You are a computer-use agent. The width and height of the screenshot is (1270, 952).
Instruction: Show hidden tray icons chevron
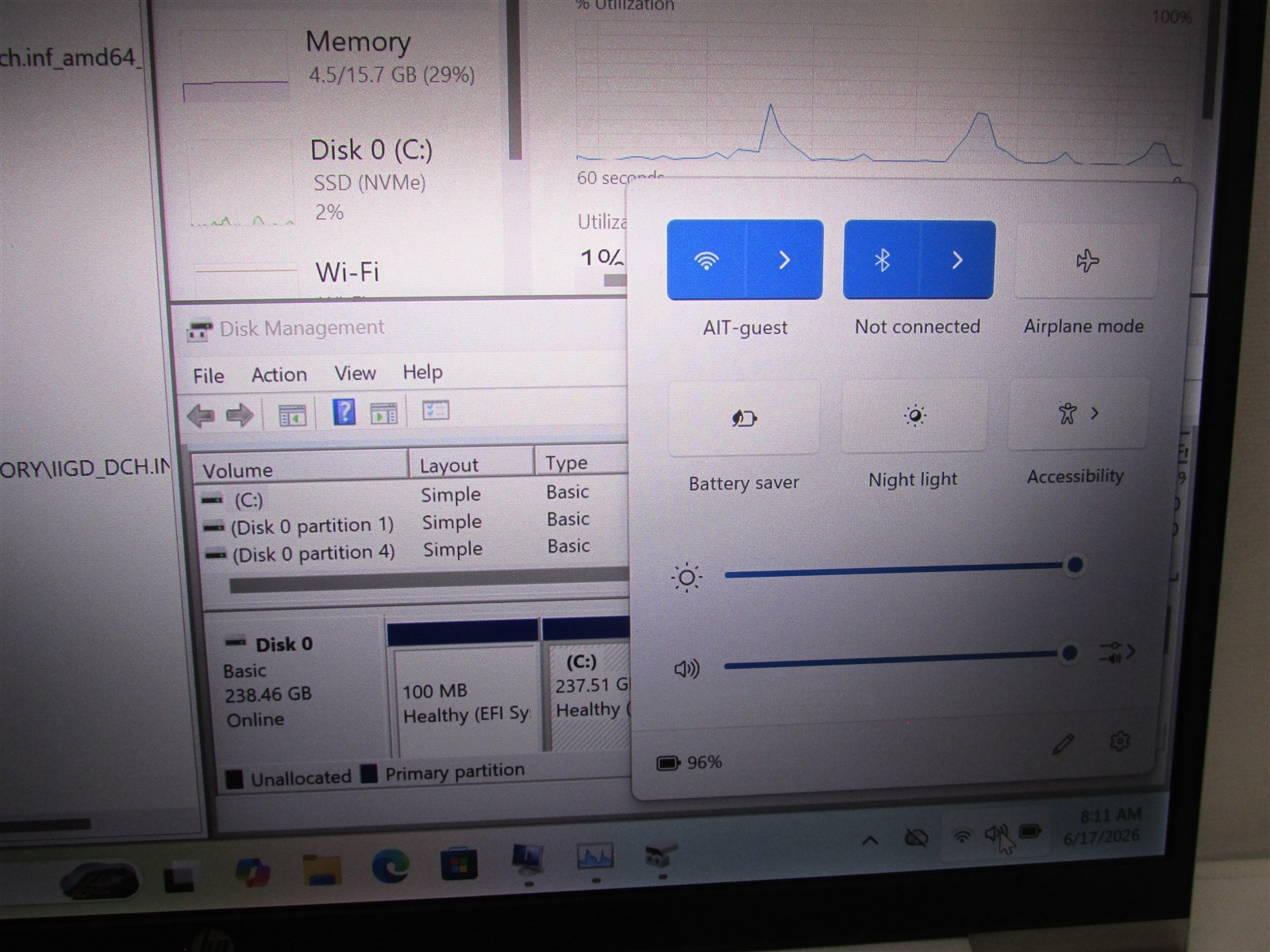pyautogui.click(x=870, y=840)
